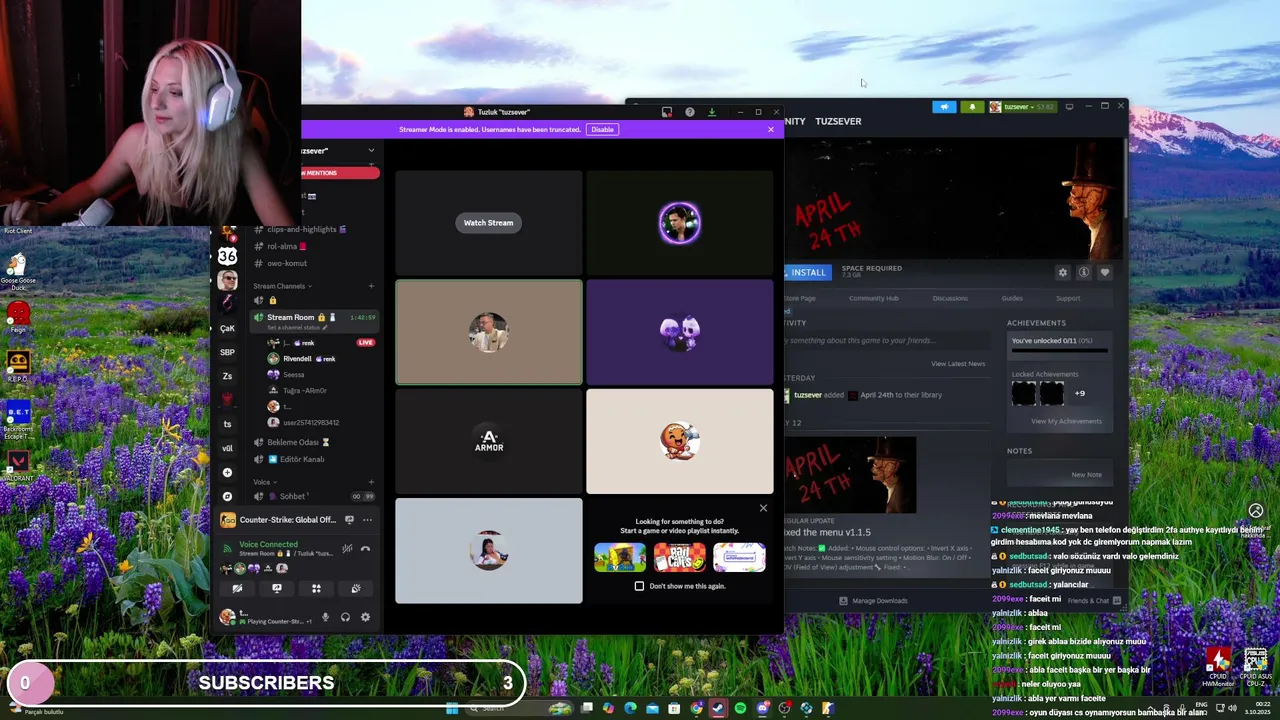This screenshot has width=1280, height=720.
Task: Open TUZSEVER tab in Steam
Action: pos(838,121)
